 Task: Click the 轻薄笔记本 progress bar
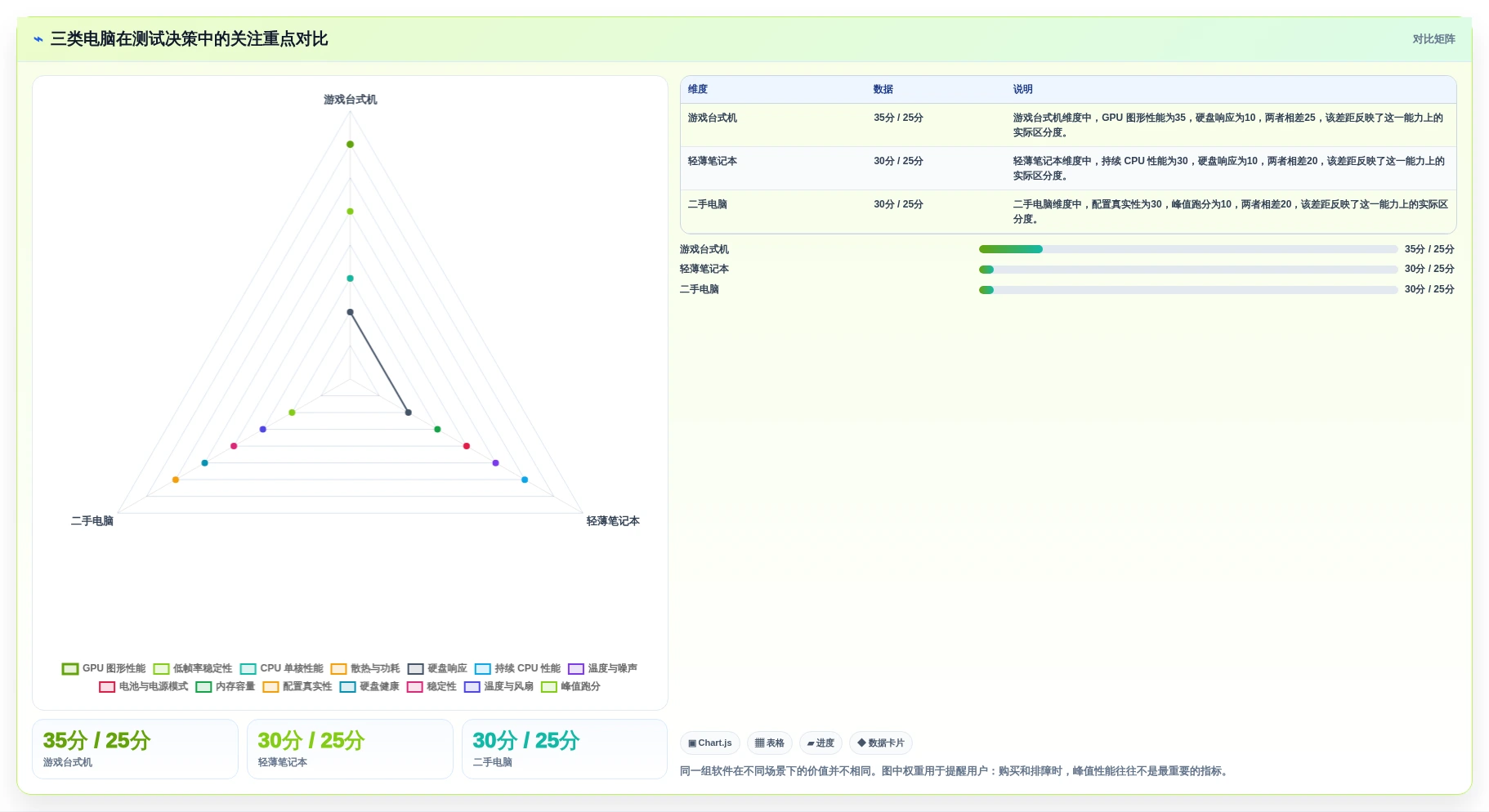[x=1188, y=270]
